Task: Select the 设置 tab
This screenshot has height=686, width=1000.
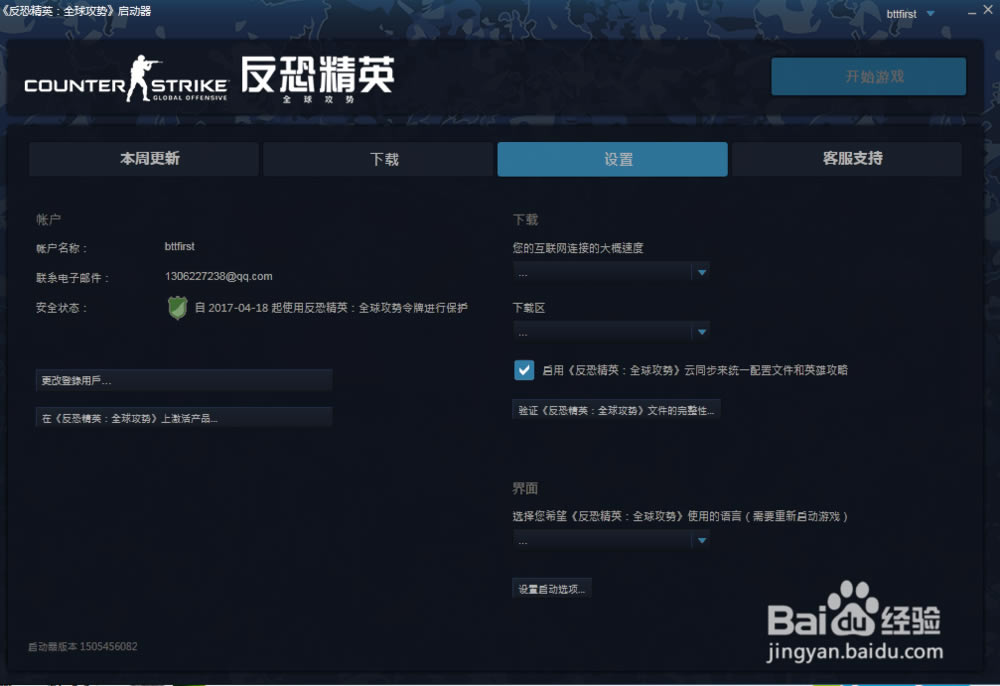Action: 612,159
